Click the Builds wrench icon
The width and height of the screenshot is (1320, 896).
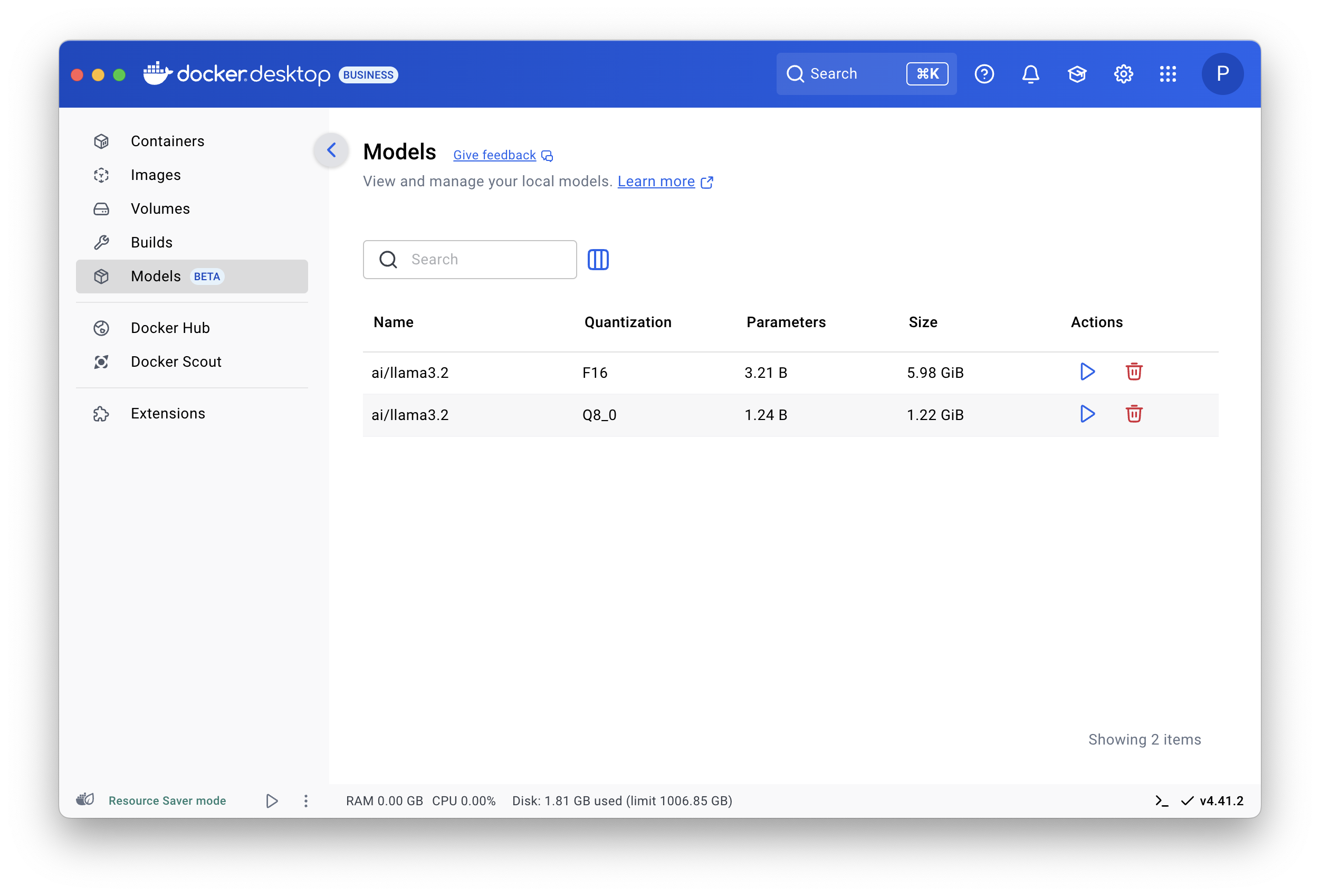101,243
